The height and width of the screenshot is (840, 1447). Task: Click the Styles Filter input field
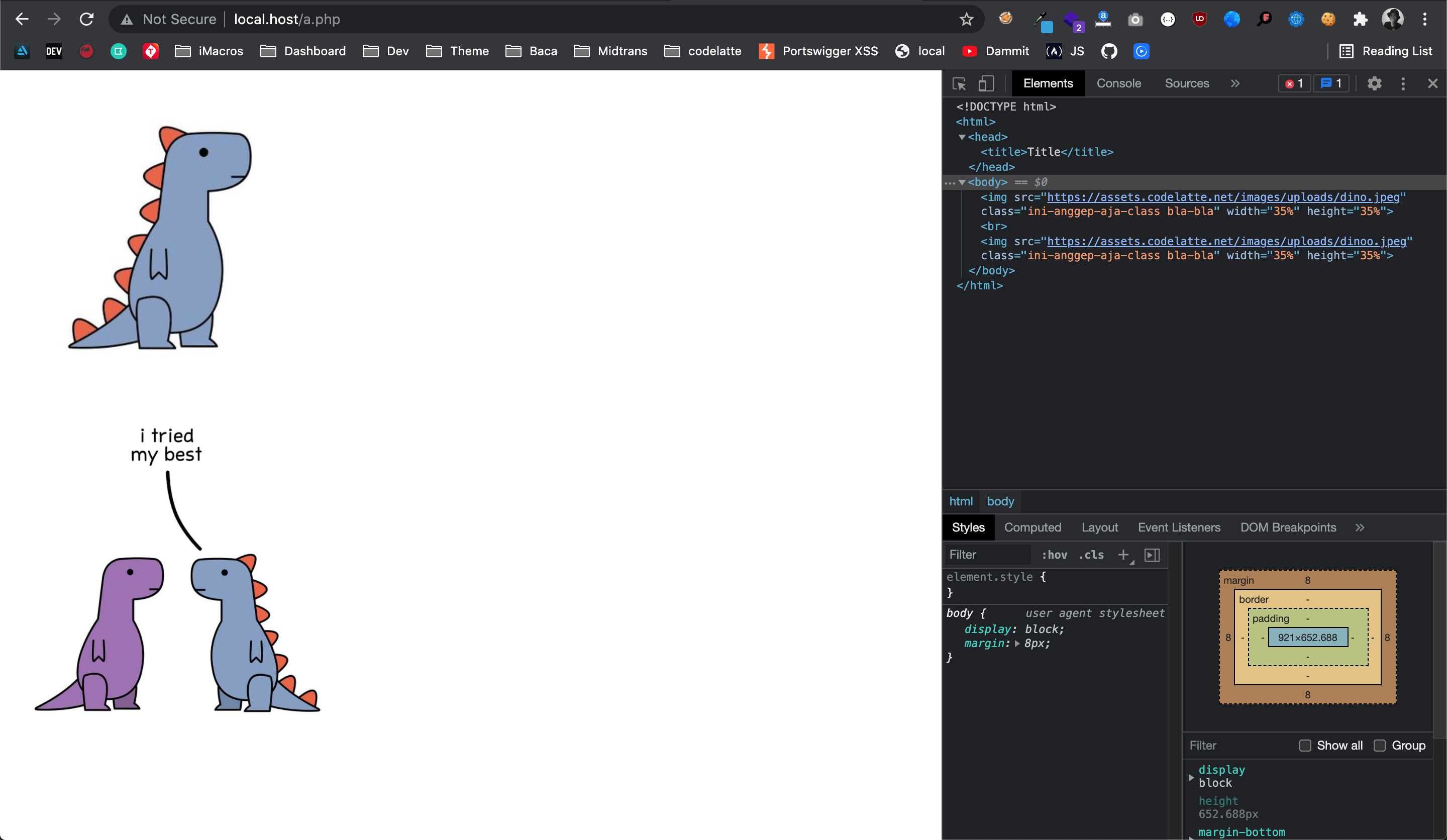[x=988, y=555]
